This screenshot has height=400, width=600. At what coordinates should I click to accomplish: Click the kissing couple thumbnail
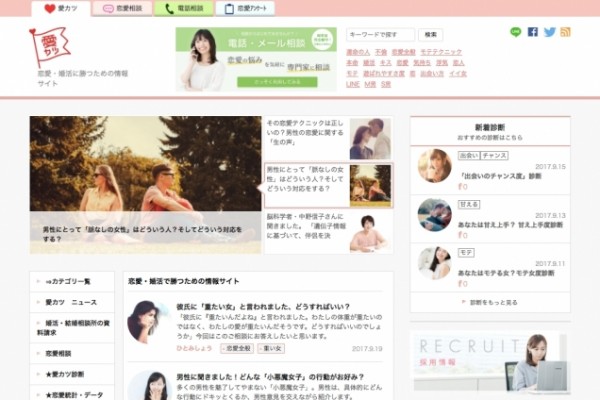click(370, 139)
